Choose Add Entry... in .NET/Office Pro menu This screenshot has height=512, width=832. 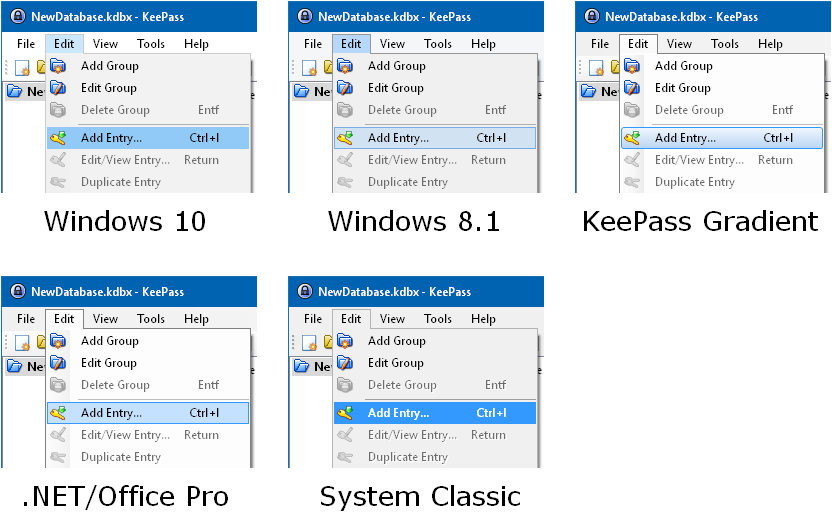point(111,413)
